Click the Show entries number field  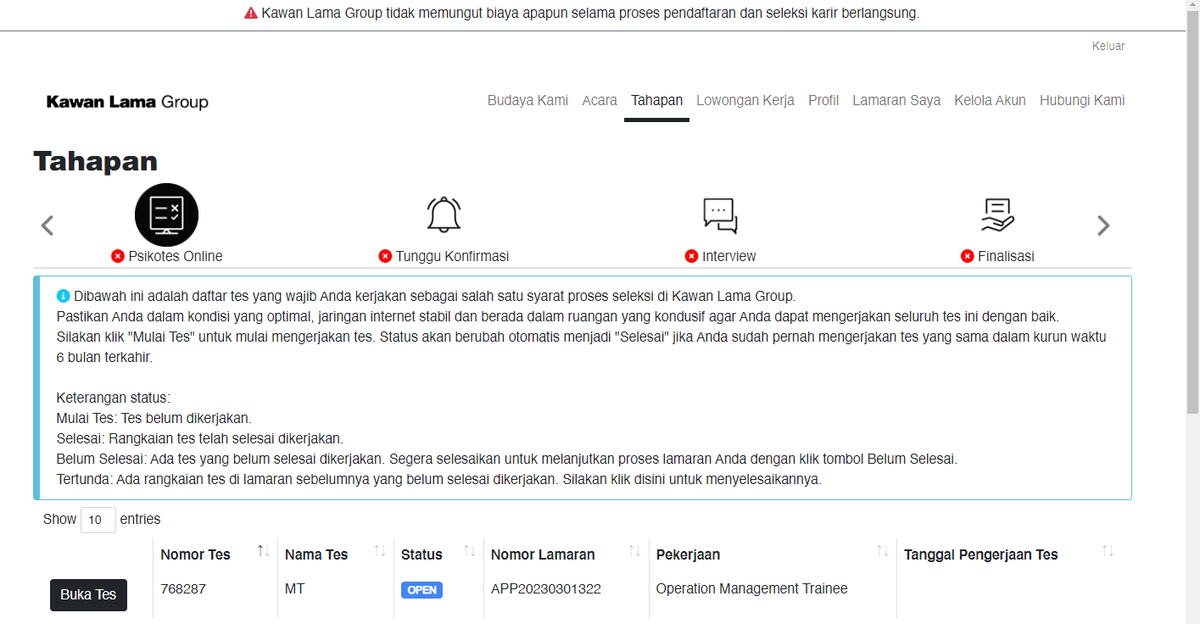98,520
